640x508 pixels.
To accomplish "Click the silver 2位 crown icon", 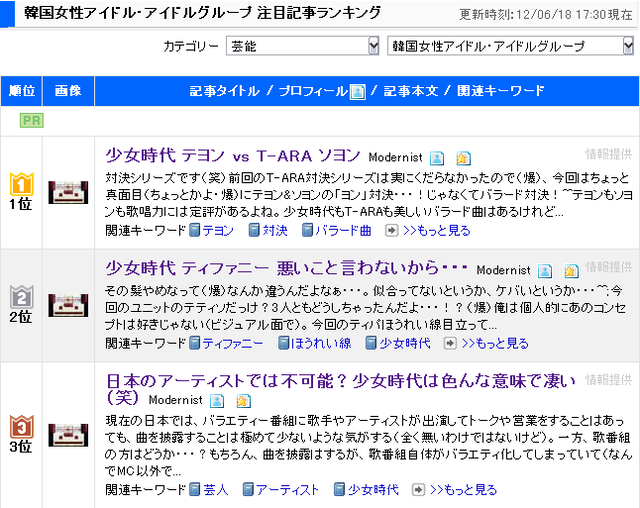I will tap(21, 297).
